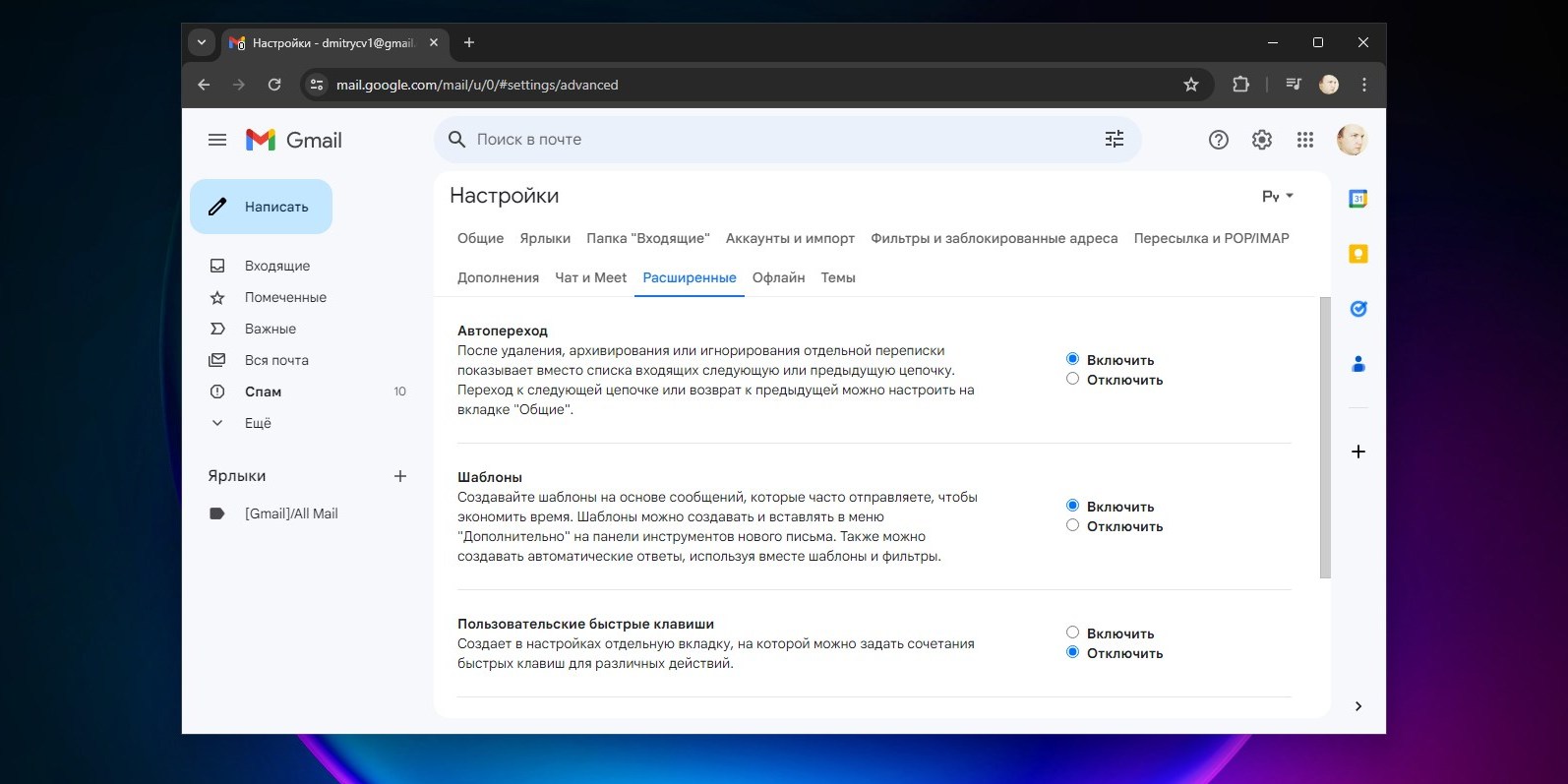Open Chrome profile avatar in toolbar
The image size is (1568, 784).
tap(1329, 85)
